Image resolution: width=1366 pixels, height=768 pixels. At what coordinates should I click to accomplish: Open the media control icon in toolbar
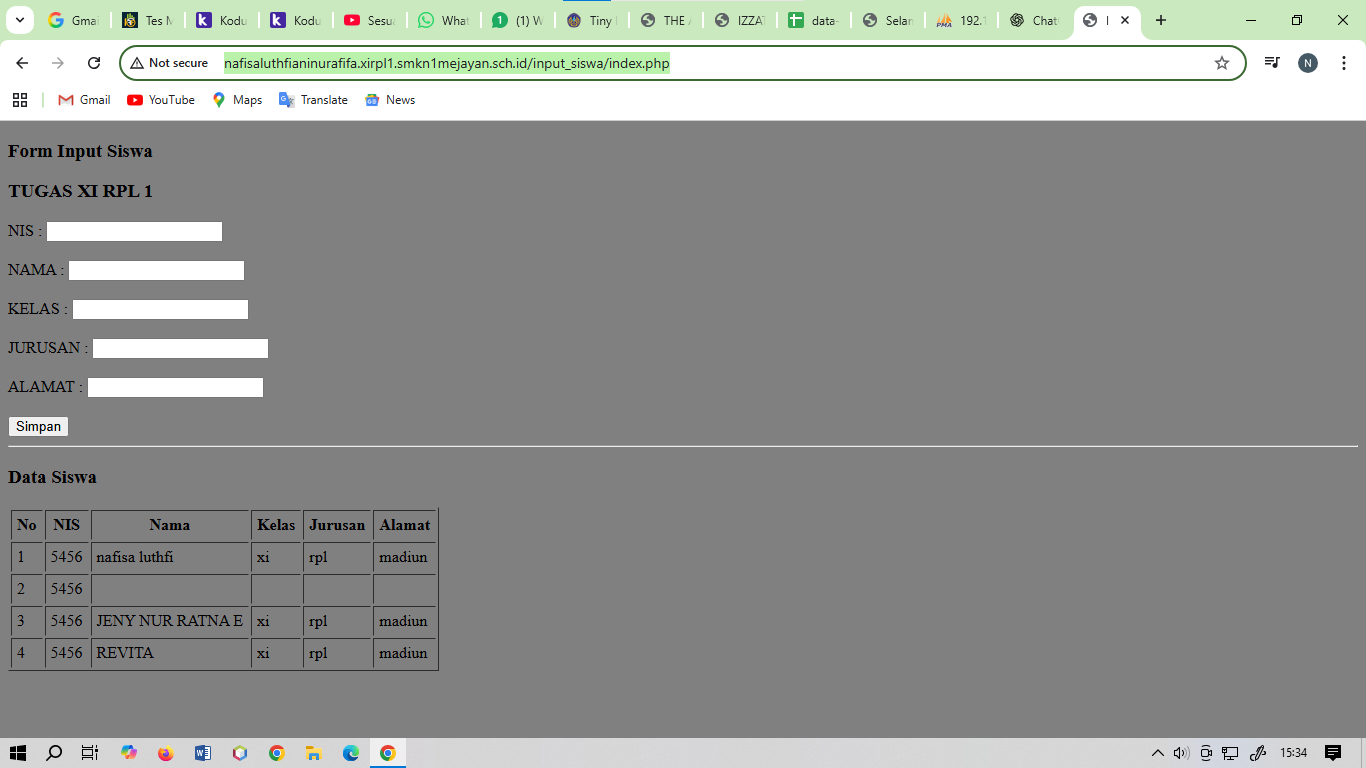click(1272, 63)
